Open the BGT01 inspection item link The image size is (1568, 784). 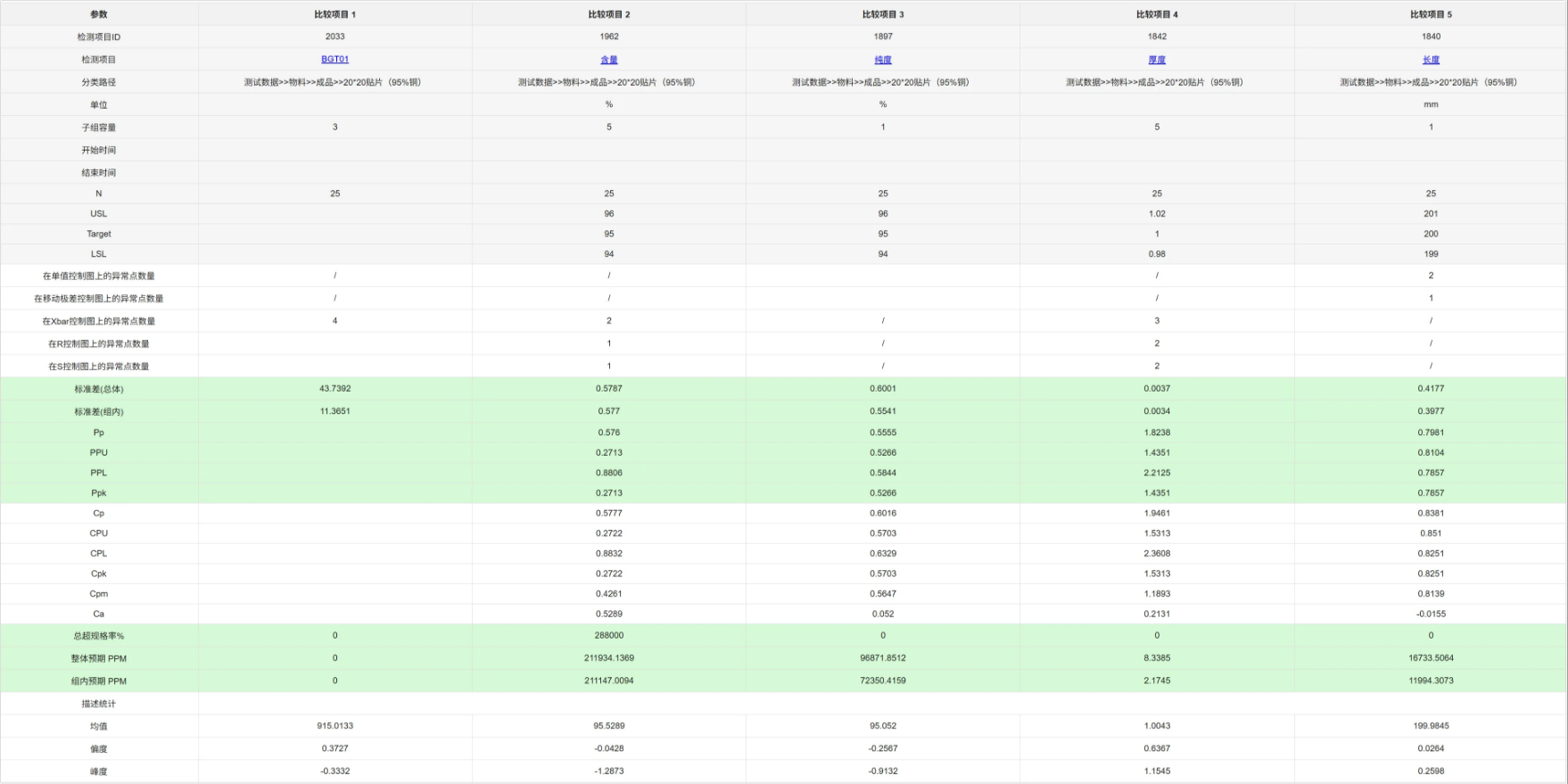334,59
